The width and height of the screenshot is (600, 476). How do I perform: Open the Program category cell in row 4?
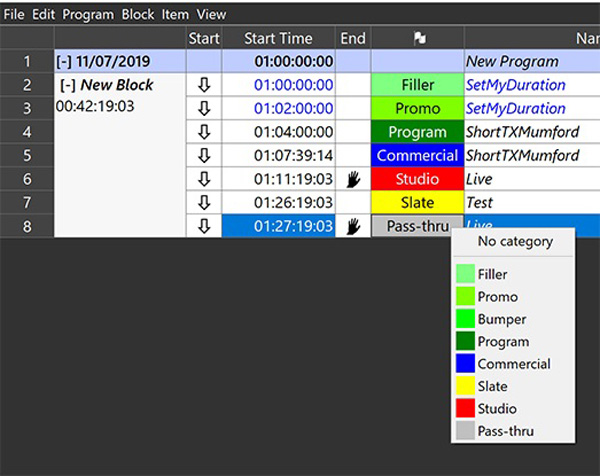tap(417, 132)
